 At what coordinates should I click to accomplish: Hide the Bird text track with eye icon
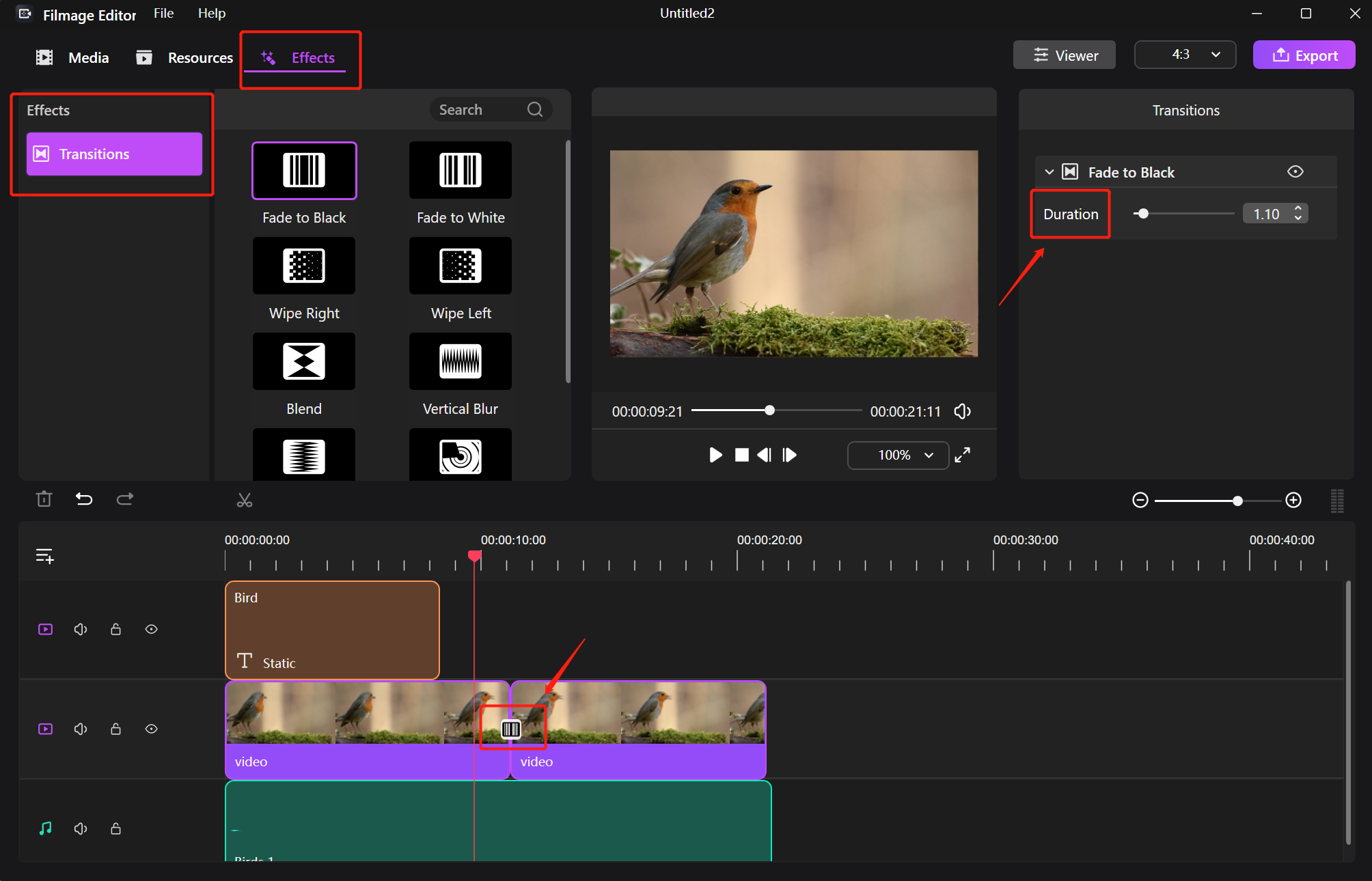point(152,629)
